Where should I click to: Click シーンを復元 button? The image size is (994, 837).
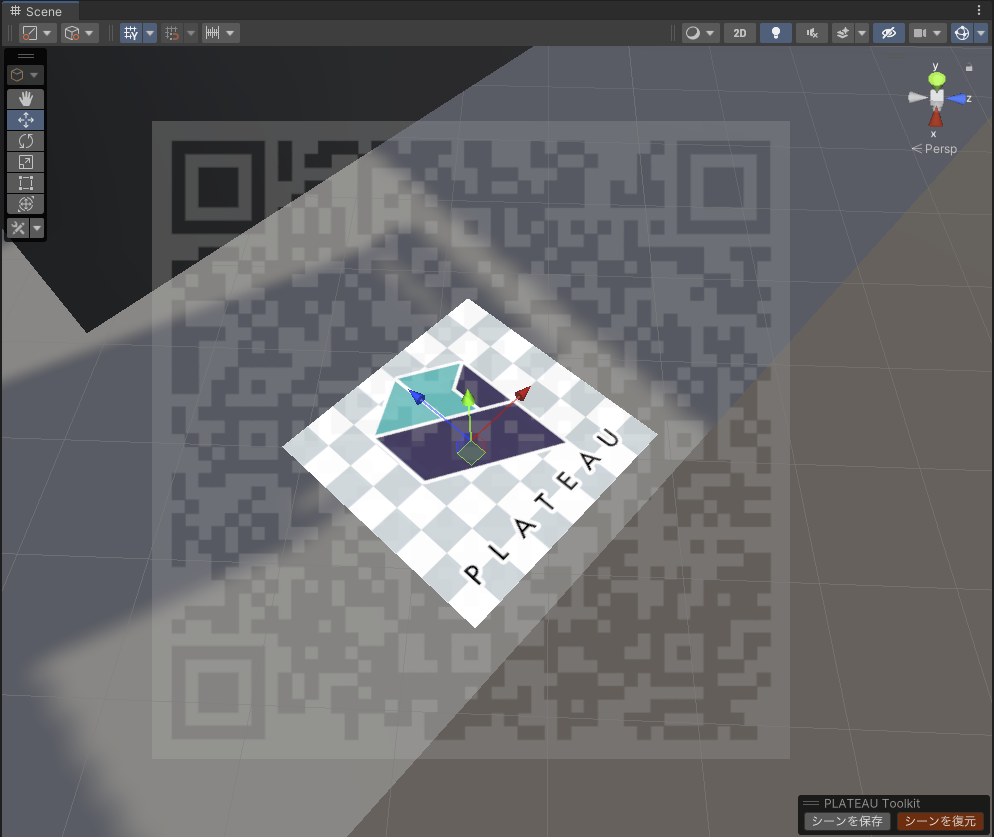tap(940, 821)
